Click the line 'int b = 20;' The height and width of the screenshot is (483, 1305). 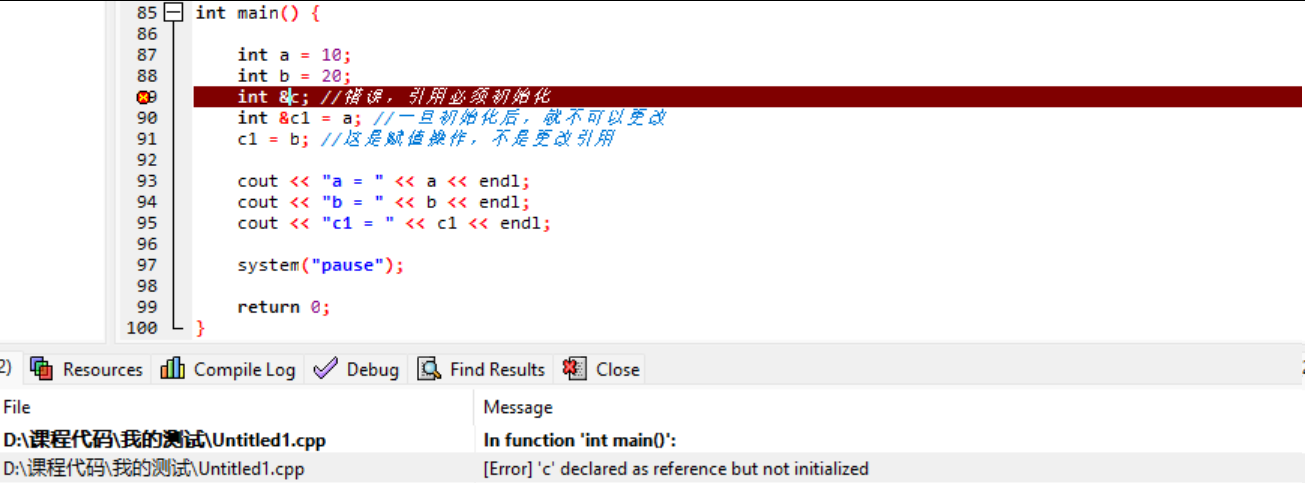tap(294, 76)
